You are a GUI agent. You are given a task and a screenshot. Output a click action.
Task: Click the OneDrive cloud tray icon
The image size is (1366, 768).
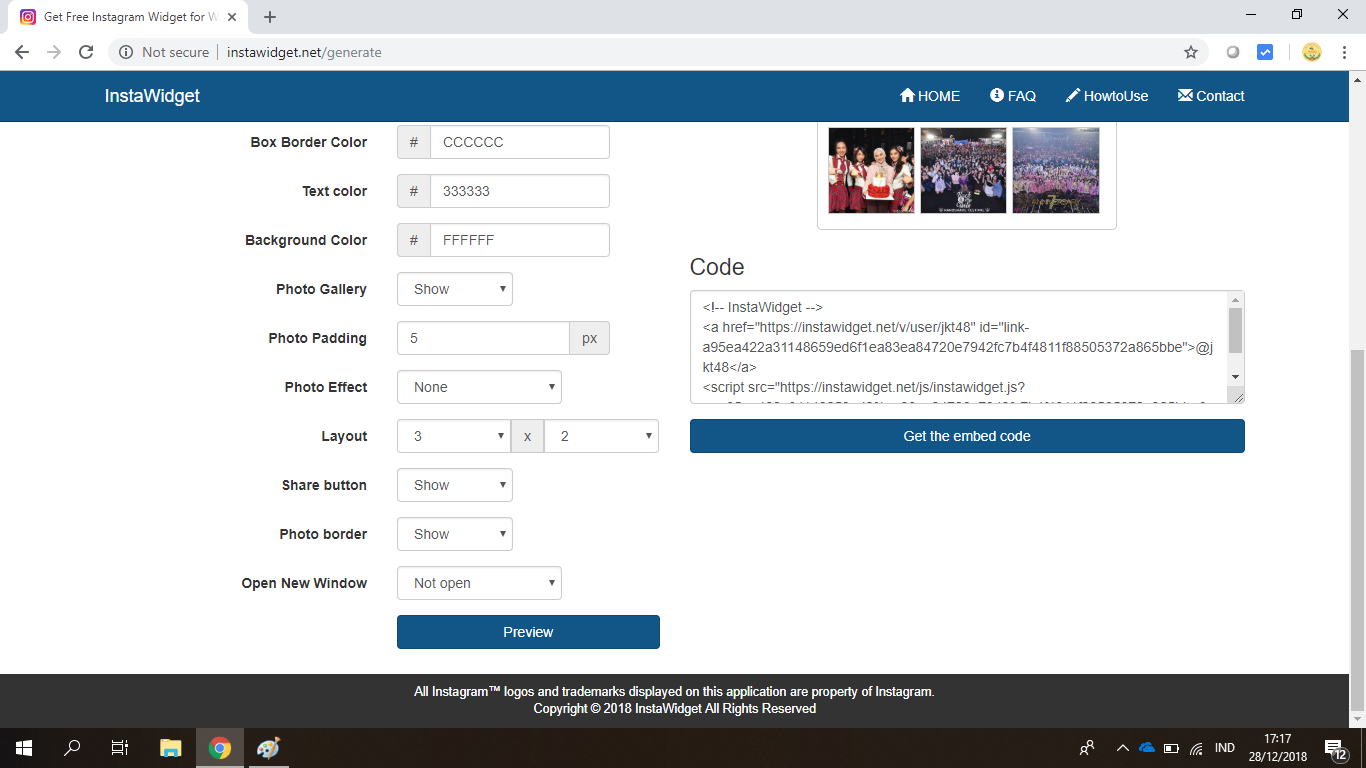(1147, 748)
